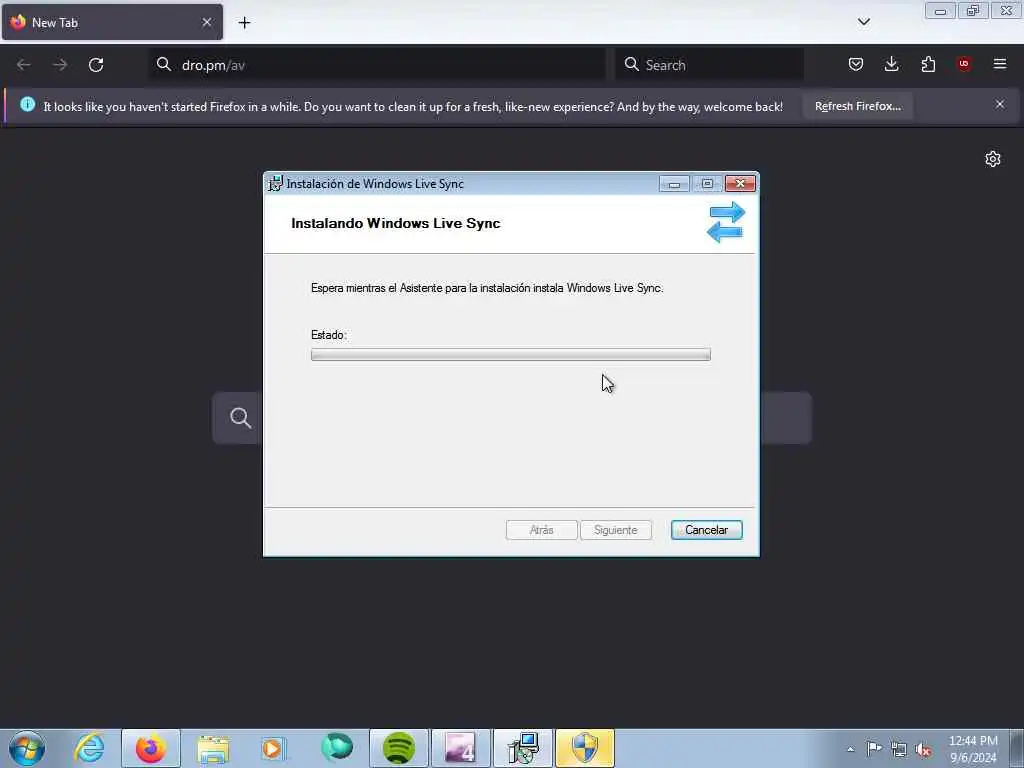Open new tab personalize gear icon

(x=993, y=159)
